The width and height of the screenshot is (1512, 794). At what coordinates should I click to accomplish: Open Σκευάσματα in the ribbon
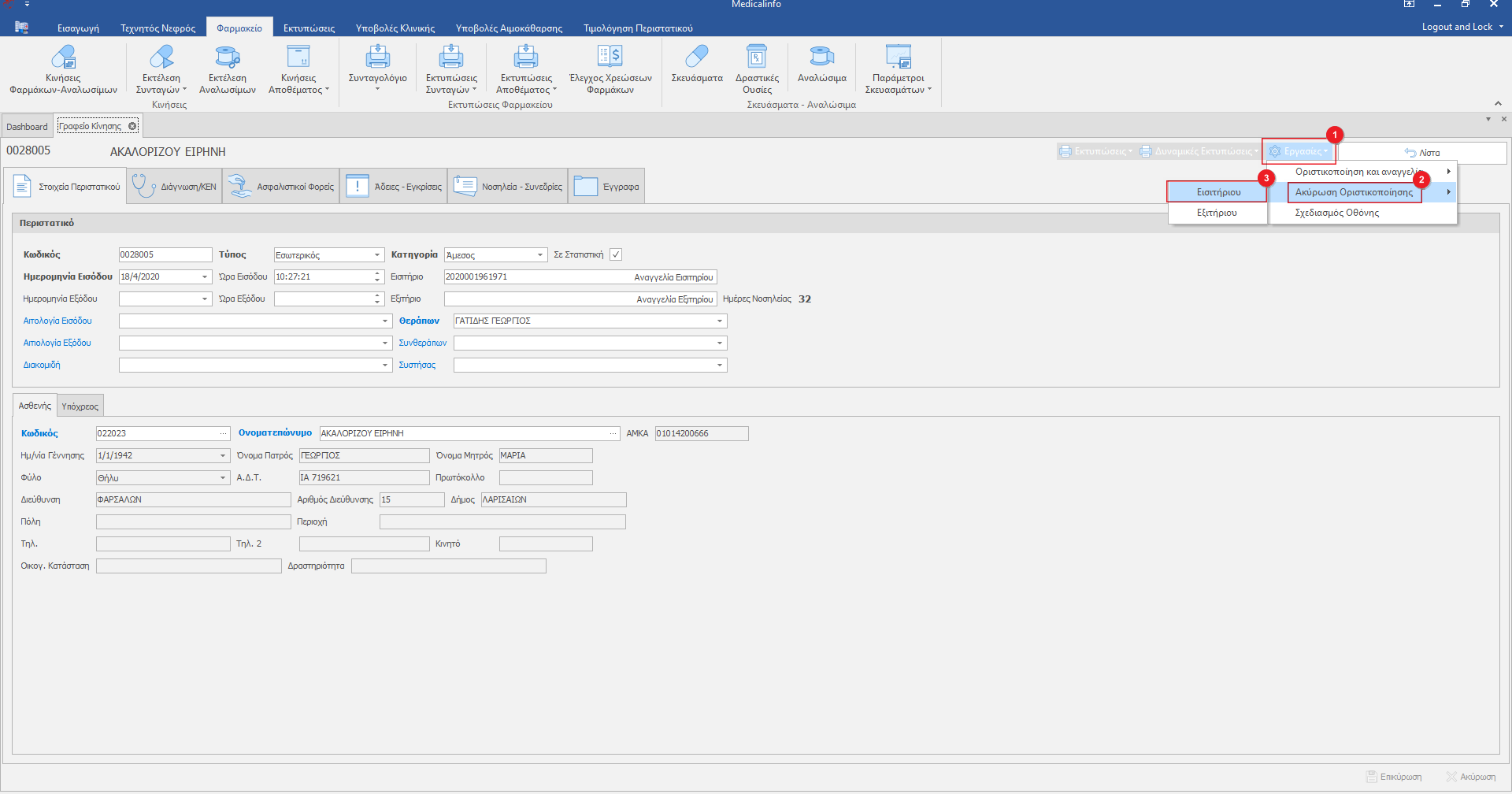pos(696,58)
